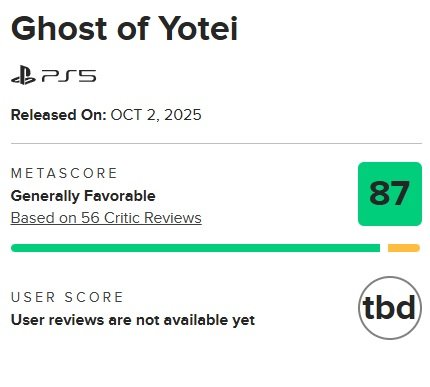Click the PlayStation logo icon
The image size is (430, 387).
(x=23, y=75)
